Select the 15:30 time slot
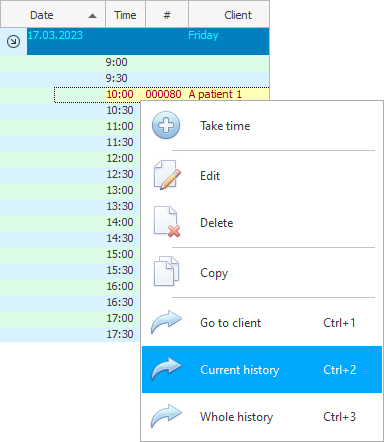 [x=120, y=270]
